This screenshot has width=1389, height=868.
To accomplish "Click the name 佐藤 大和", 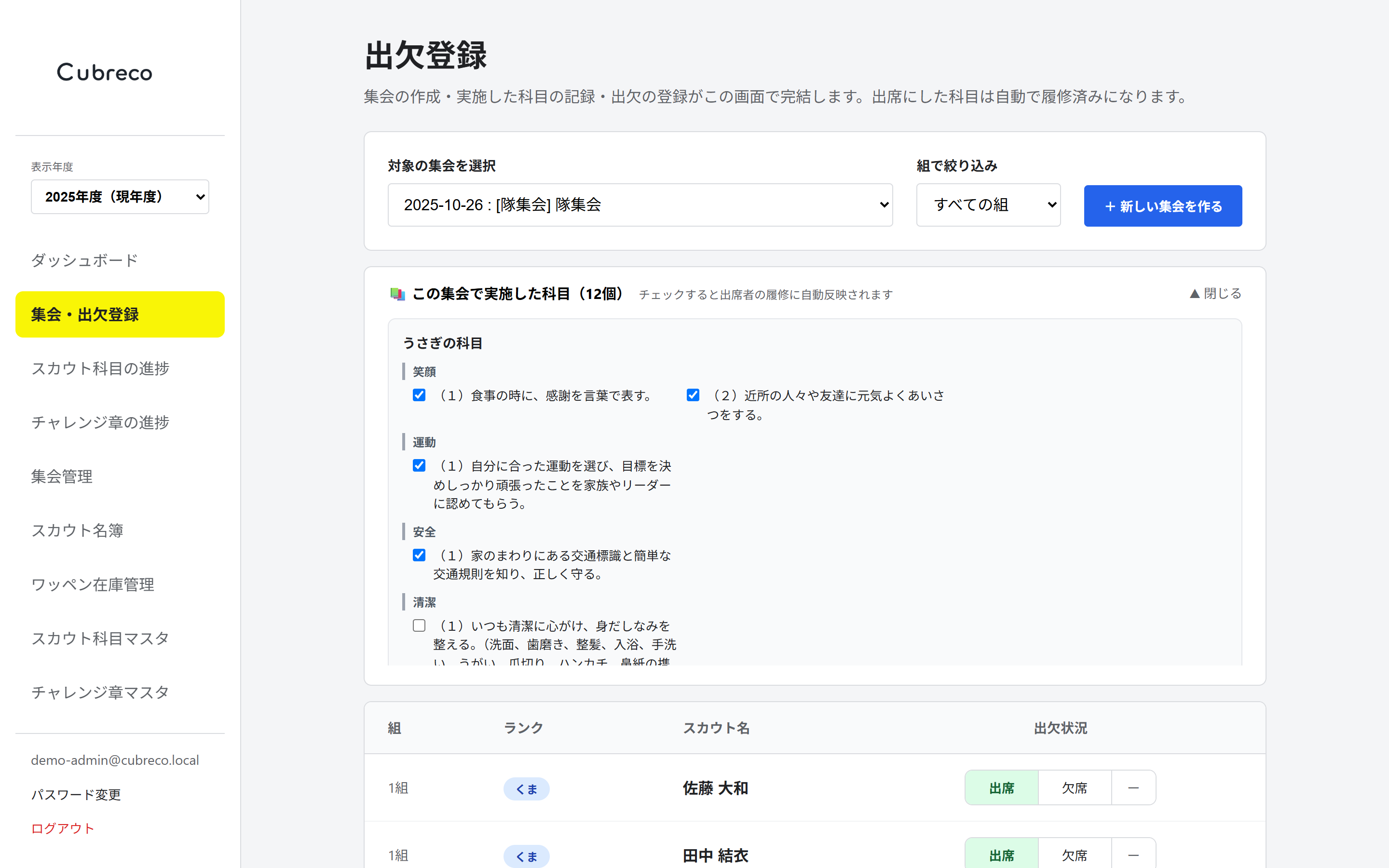I will [715, 788].
